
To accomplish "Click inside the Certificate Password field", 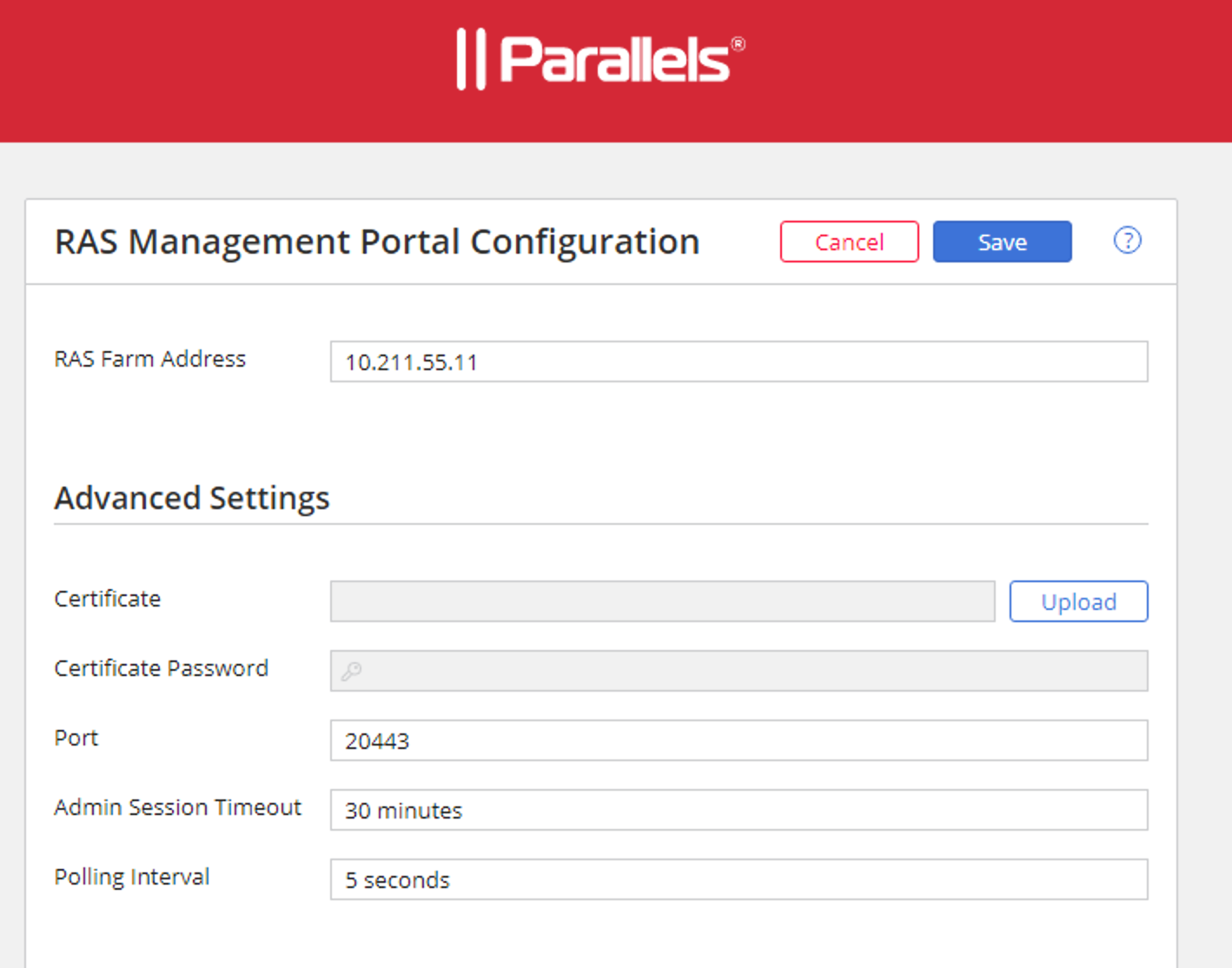I will pyautogui.click(x=747, y=671).
